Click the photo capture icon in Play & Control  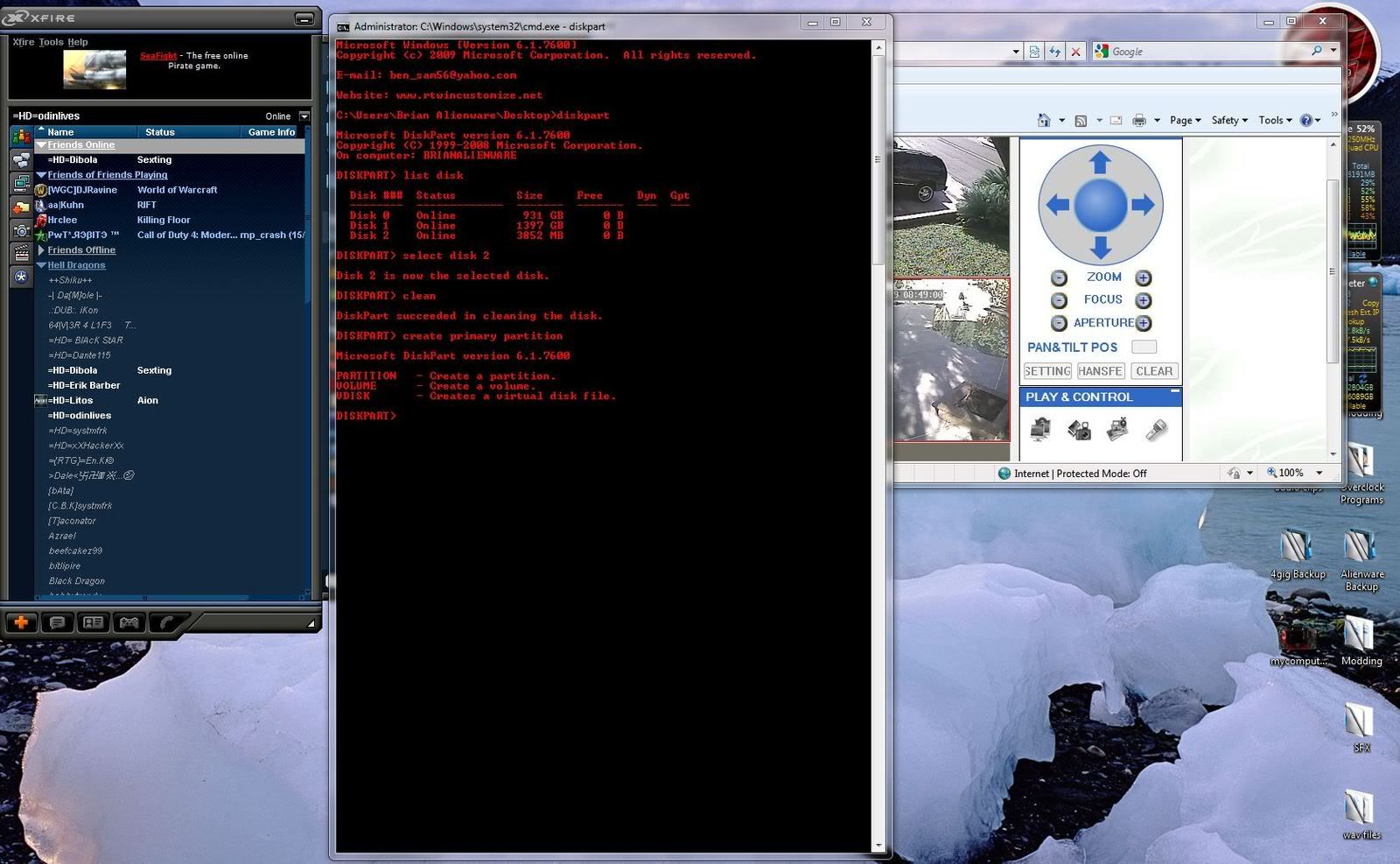1117,429
